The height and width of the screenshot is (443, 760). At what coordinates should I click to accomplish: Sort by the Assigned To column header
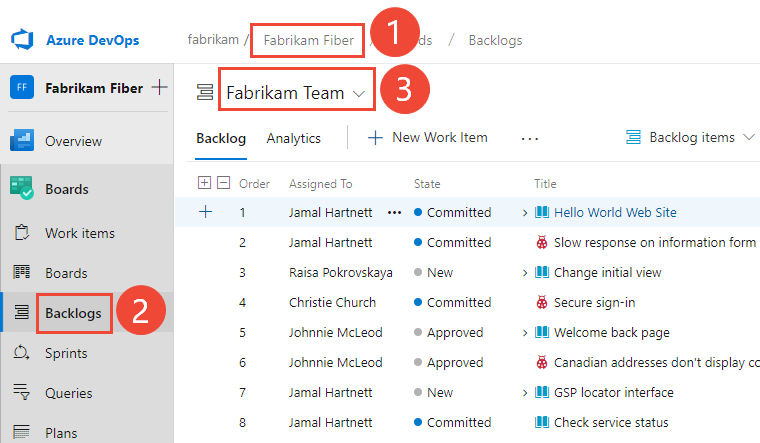[321, 184]
